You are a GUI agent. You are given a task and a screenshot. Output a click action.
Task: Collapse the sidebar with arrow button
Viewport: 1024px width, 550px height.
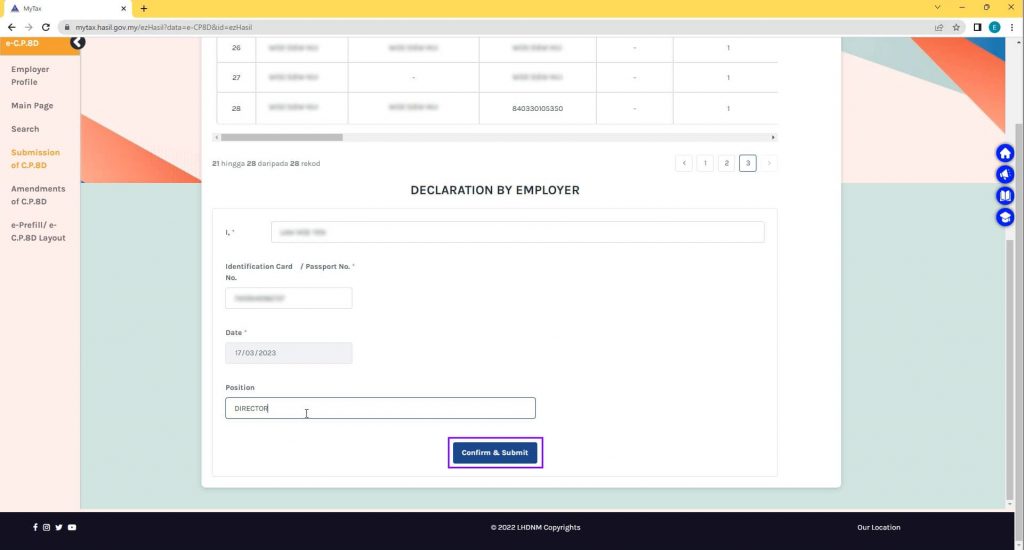pyautogui.click(x=77, y=42)
